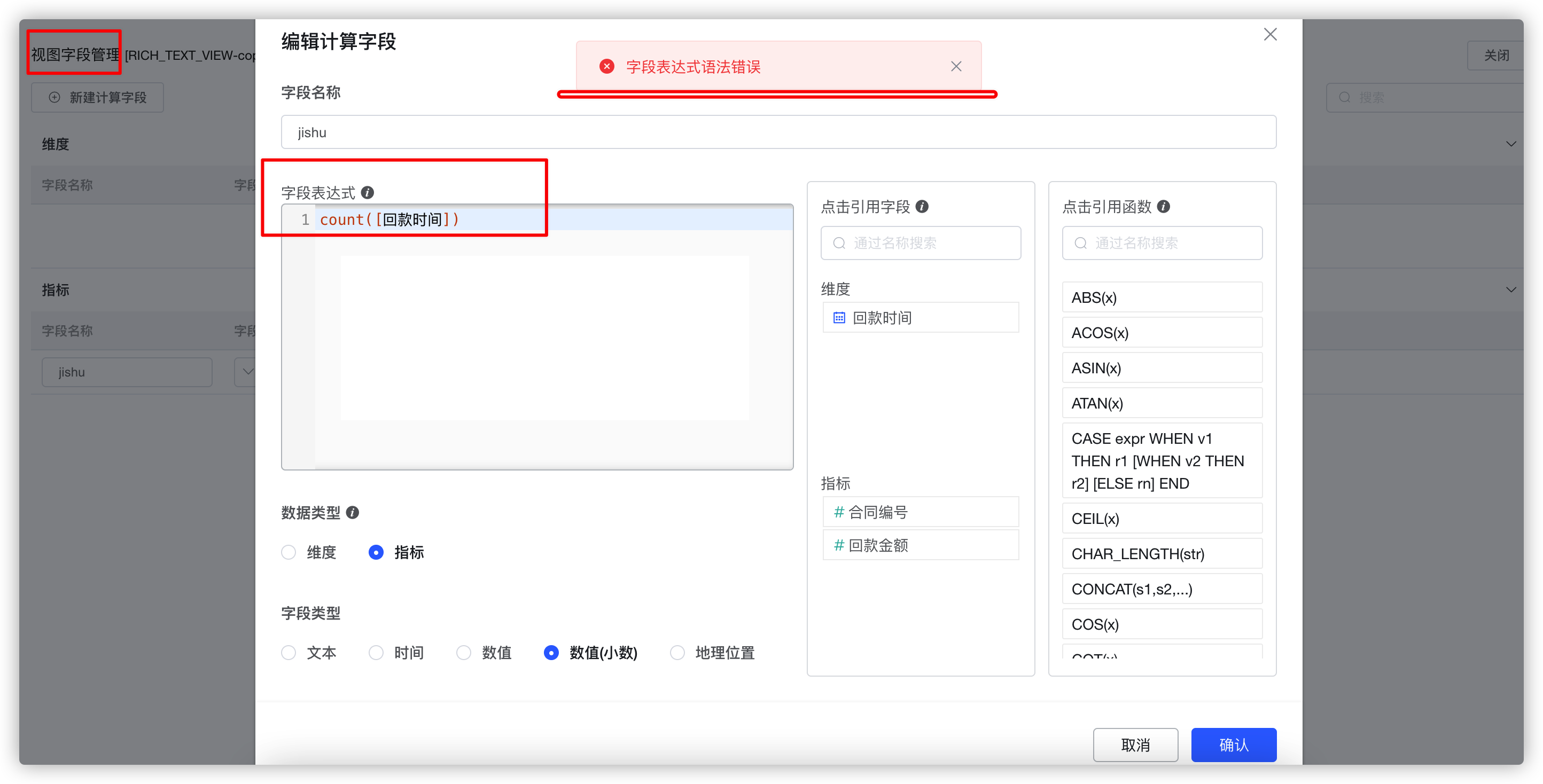Click info icon beside 点击引用字段
The height and width of the screenshot is (784, 1543).
pyautogui.click(x=923, y=207)
